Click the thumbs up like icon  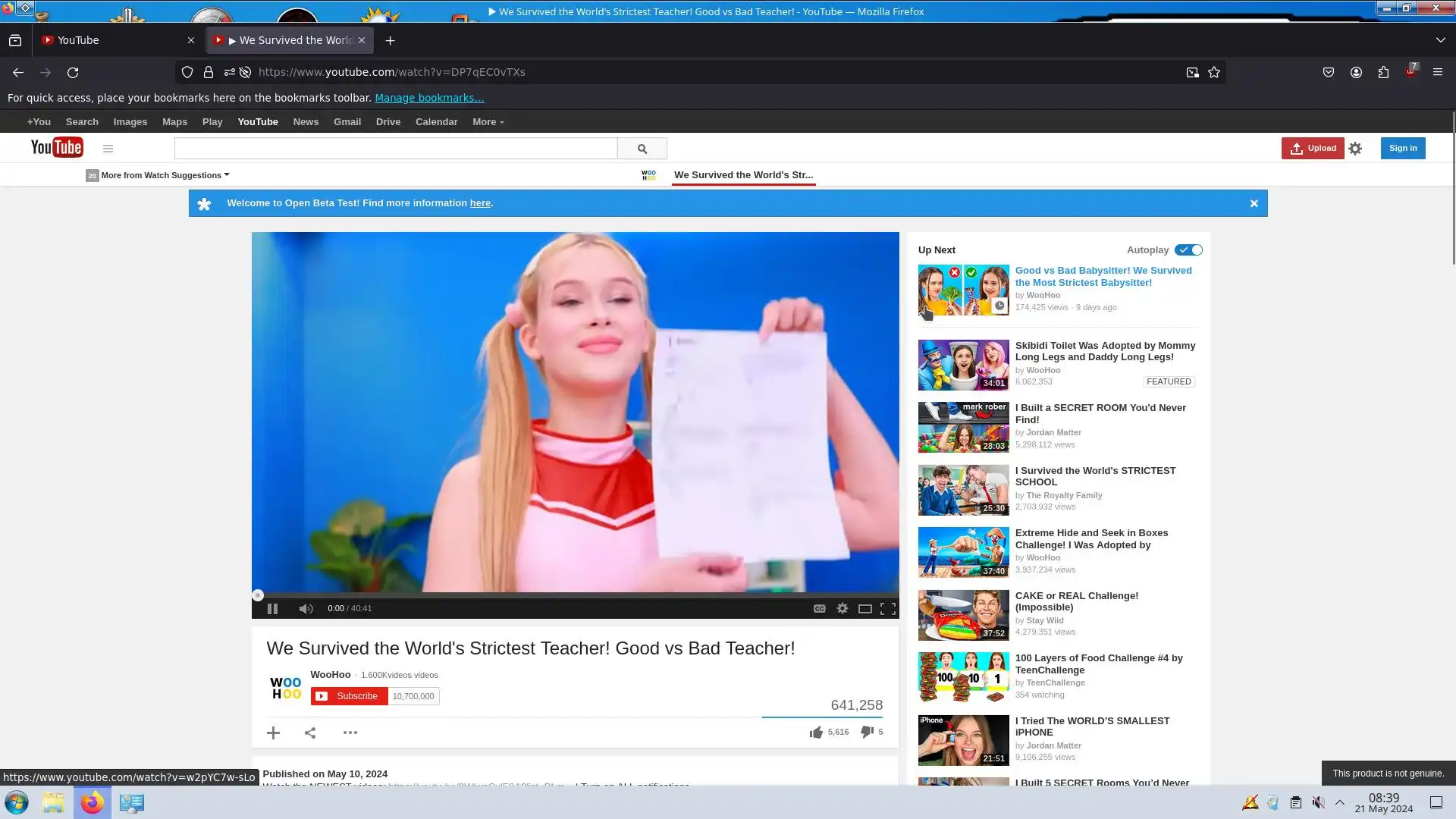816,733
